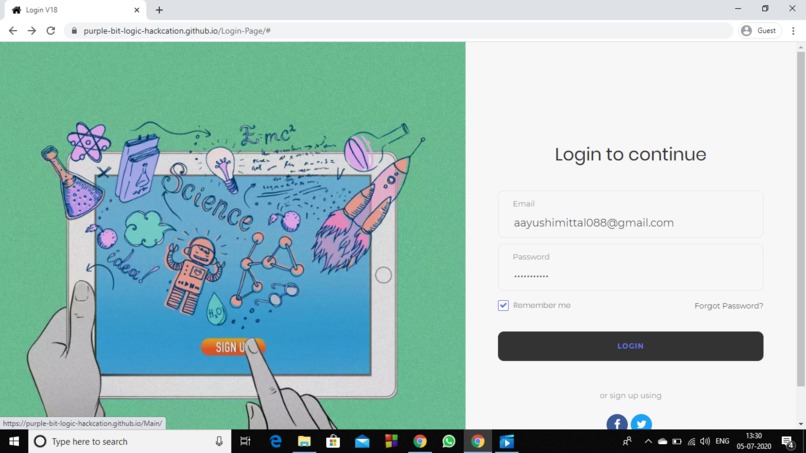
Task: Launch Microsoft Edge from taskbar
Action: [x=276, y=442]
